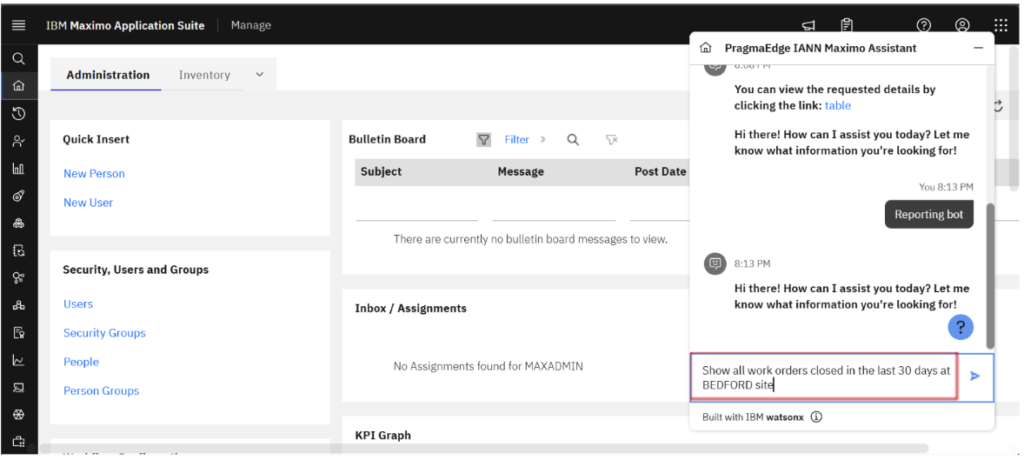This screenshot has width=1024, height=460.
Task: Click the page horizontal scrollbar
Action: [483, 448]
